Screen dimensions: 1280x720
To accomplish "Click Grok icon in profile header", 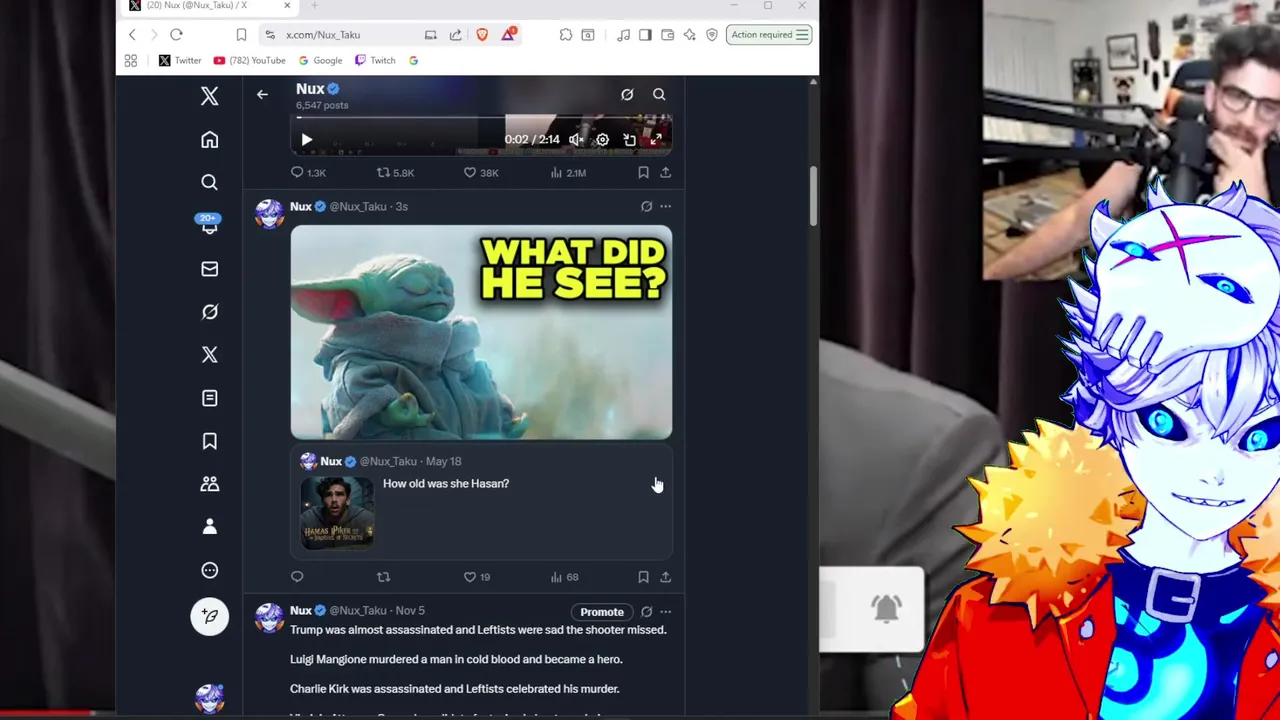I will tap(627, 94).
